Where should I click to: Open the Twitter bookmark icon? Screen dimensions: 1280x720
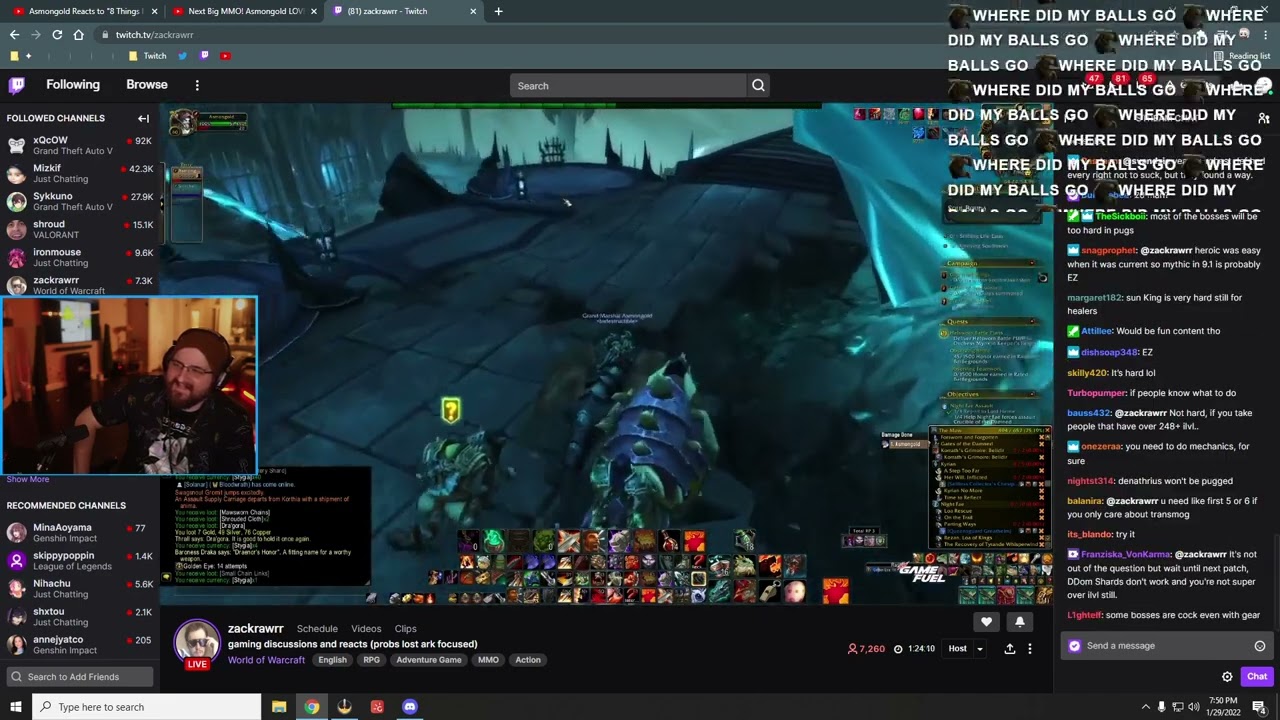tap(182, 56)
